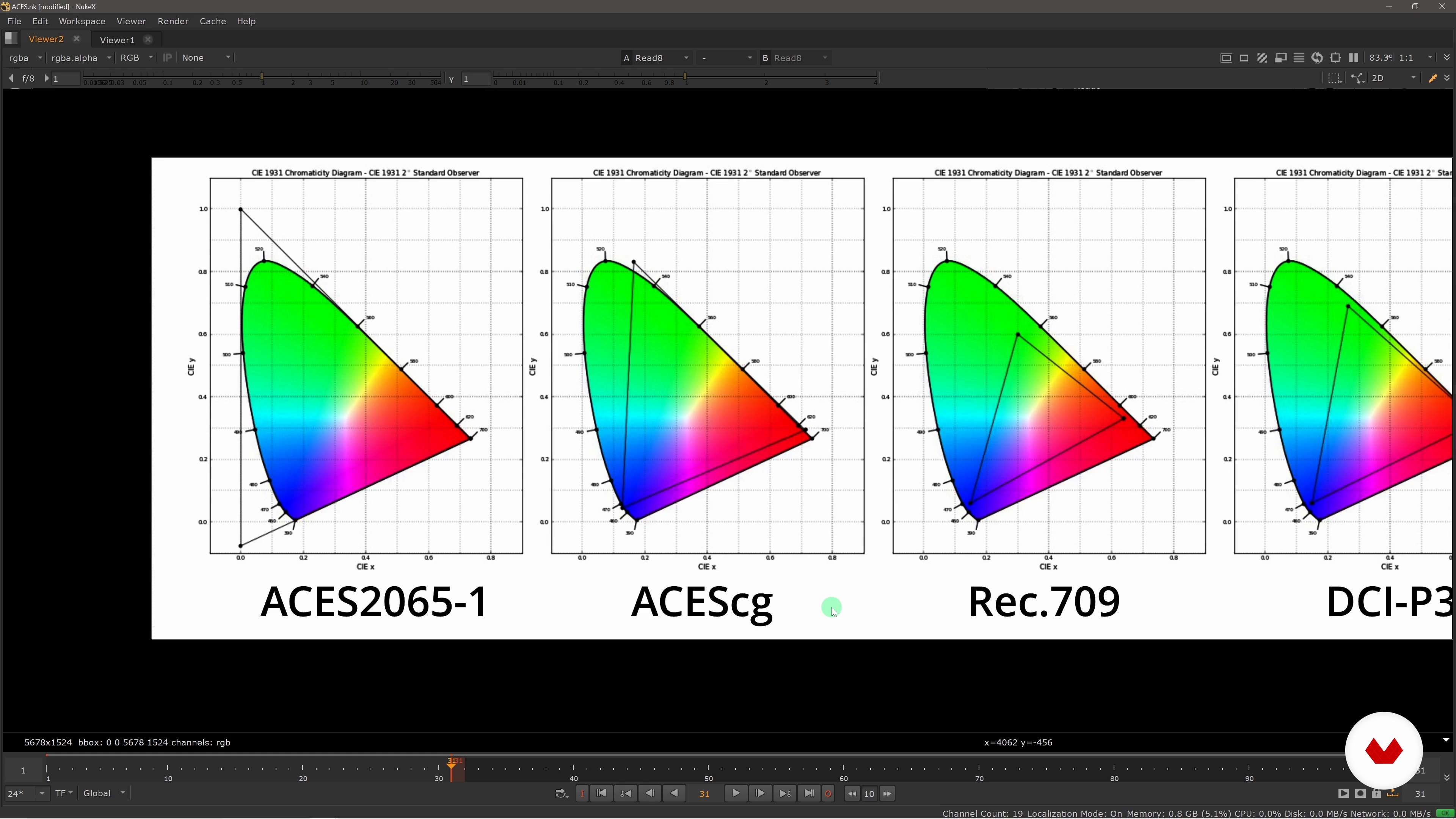Toggle the scanline lines icon

pos(1299,58)
